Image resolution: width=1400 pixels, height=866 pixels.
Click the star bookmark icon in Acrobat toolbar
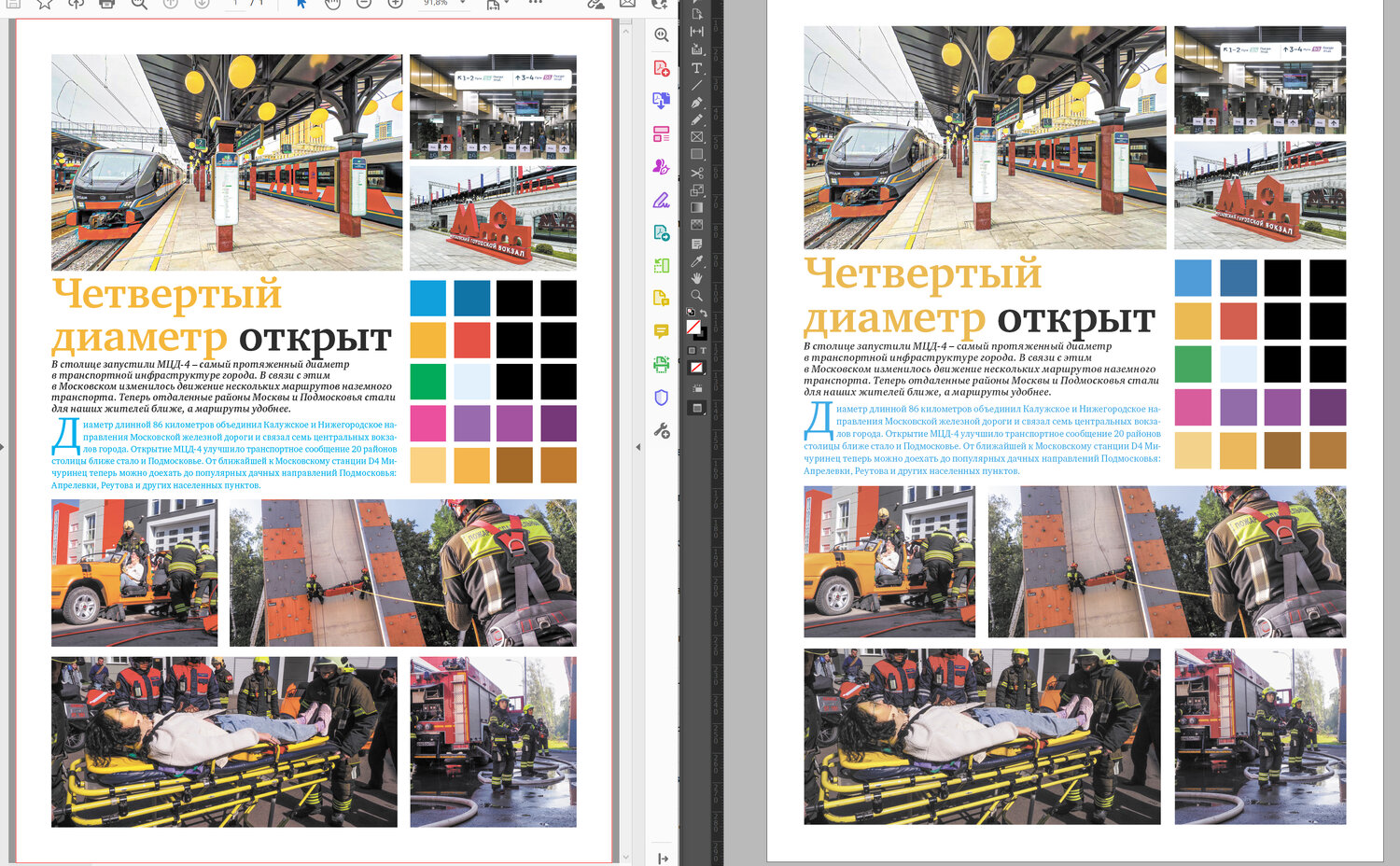click(45, 4)
